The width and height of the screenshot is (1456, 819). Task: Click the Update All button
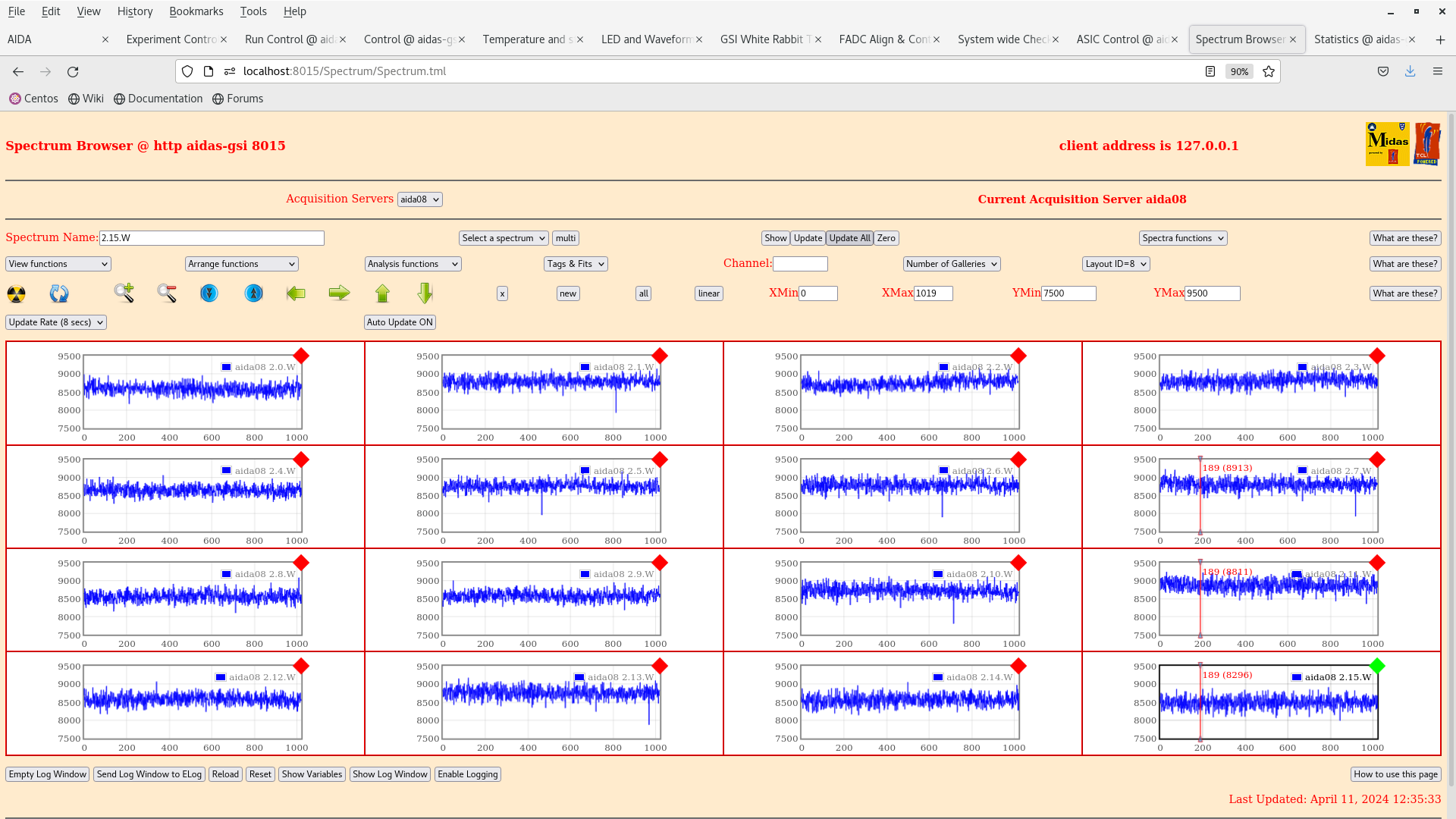pos(849,238)
